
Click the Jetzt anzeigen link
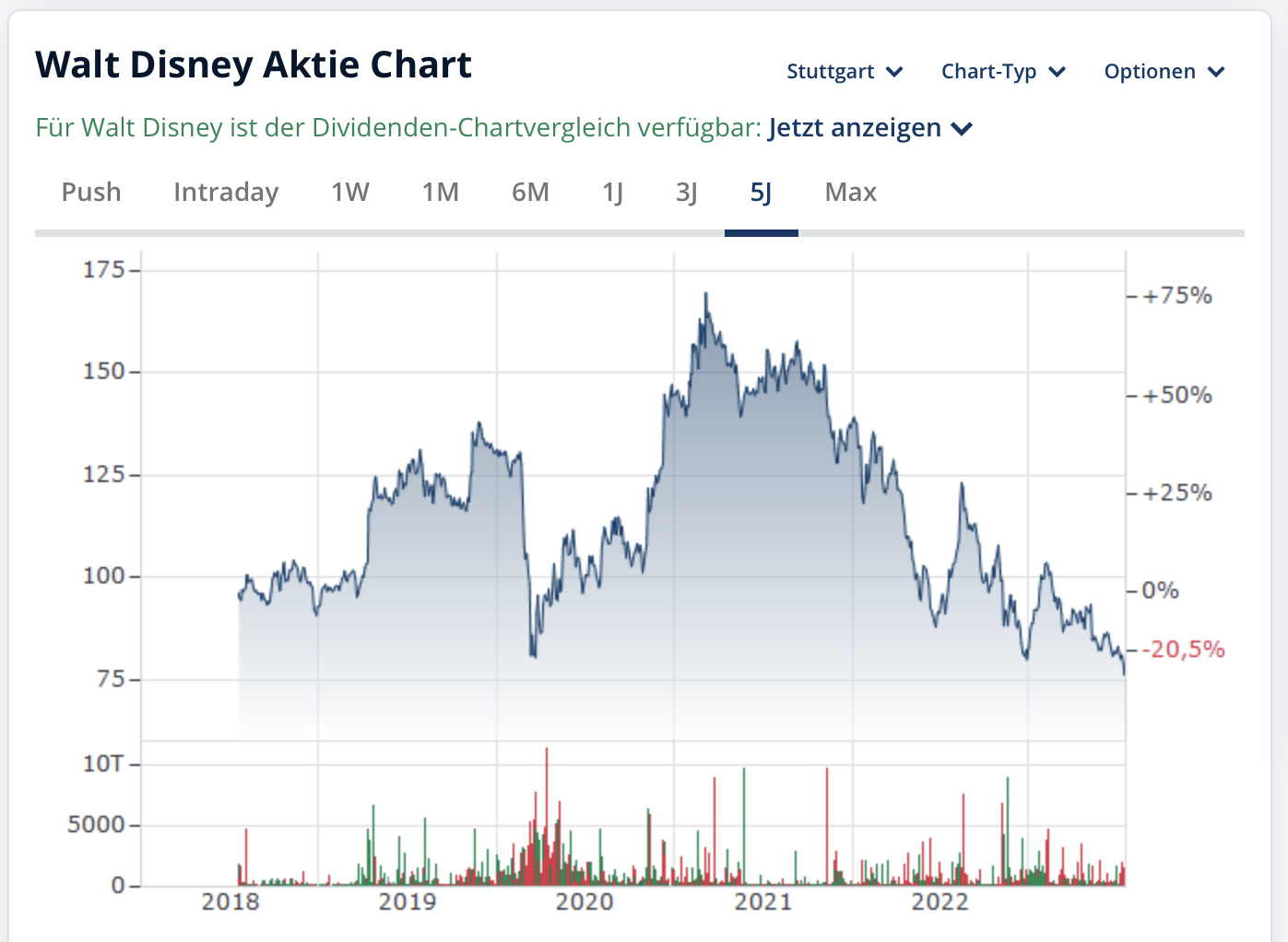click(855, 127)
